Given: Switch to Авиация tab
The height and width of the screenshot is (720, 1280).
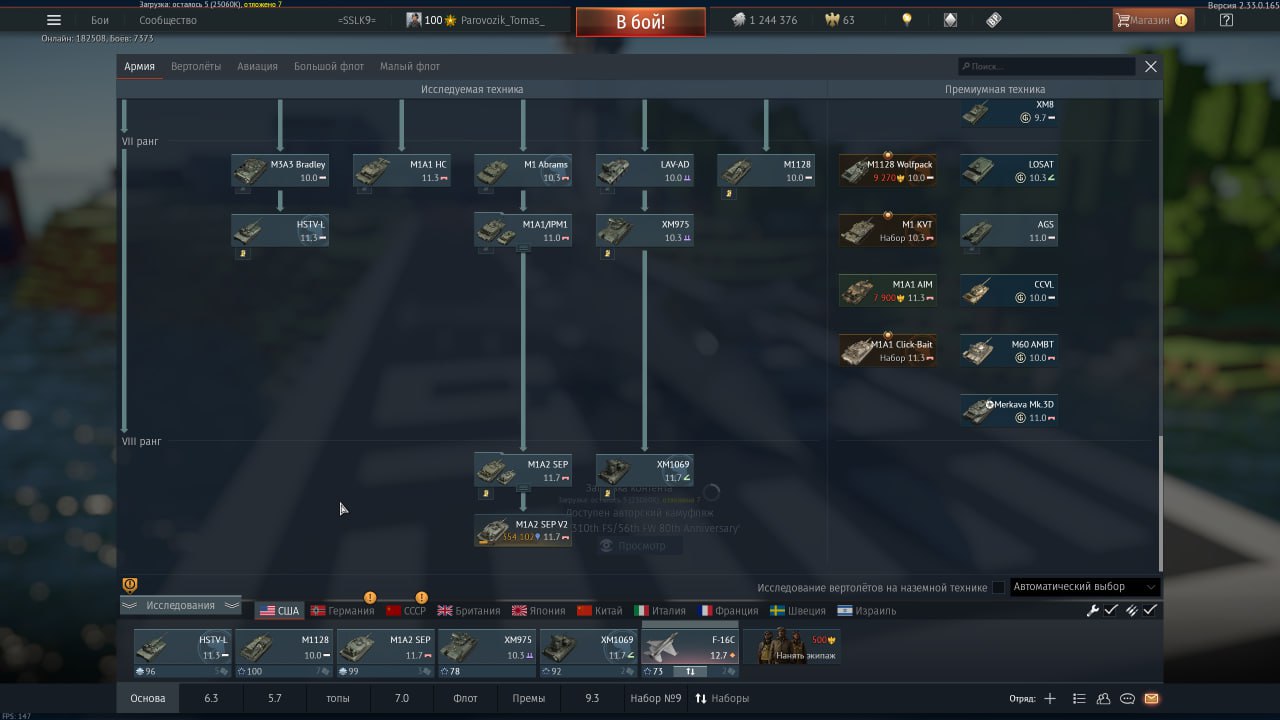Looking at the screenshot, I should tap(257, 66).
